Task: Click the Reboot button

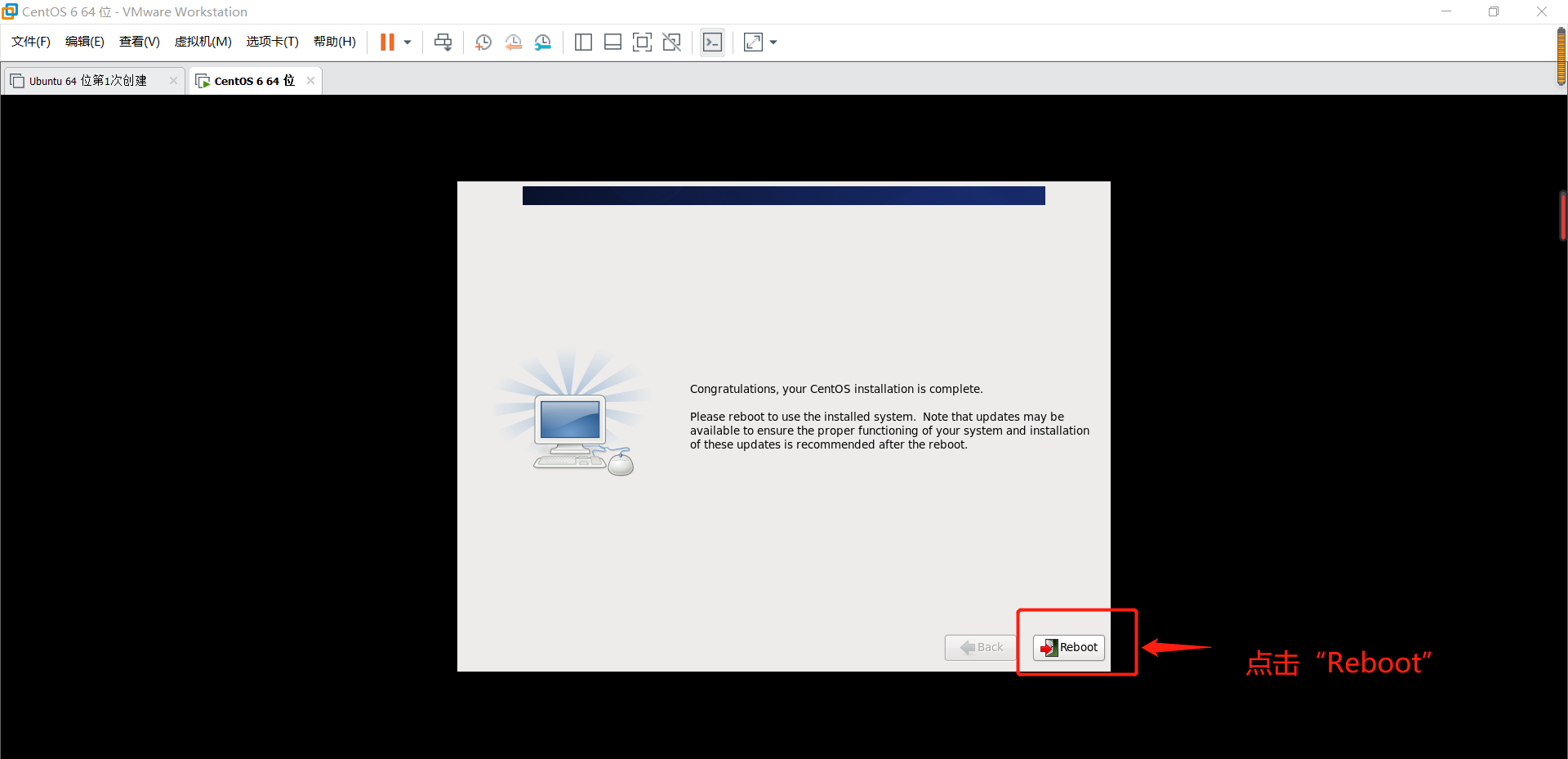Action: coord(1069,647)
